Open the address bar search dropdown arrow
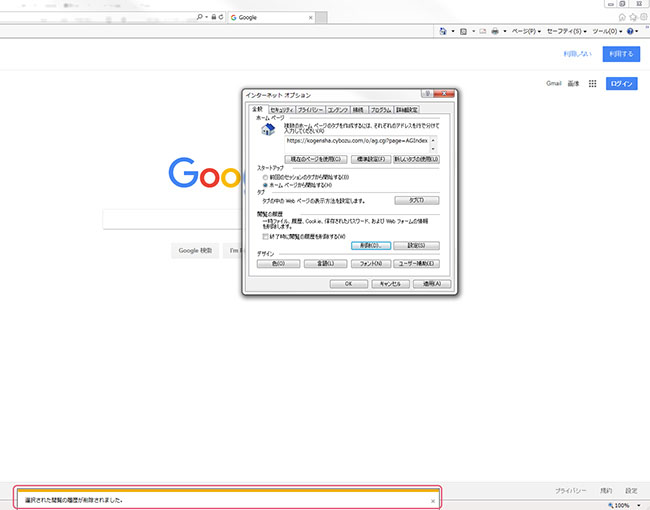The height and width of the screenshot is (510, 650). pyautogui.click(x=206, y=17)
